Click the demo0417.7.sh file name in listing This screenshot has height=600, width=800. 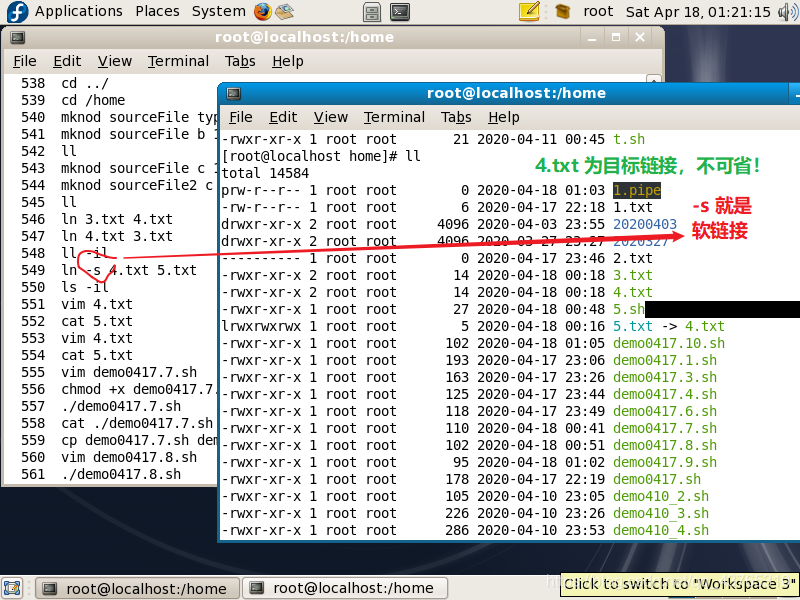click(x=665, y=429)
